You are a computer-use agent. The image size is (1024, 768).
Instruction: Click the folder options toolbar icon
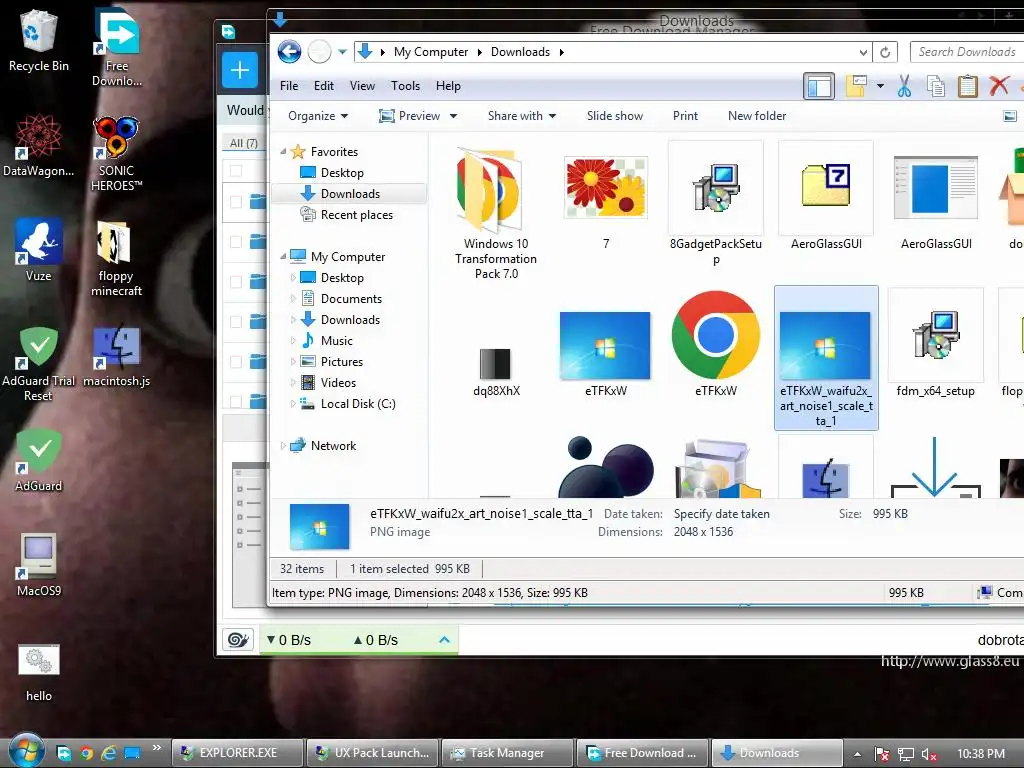pos(856,86)
